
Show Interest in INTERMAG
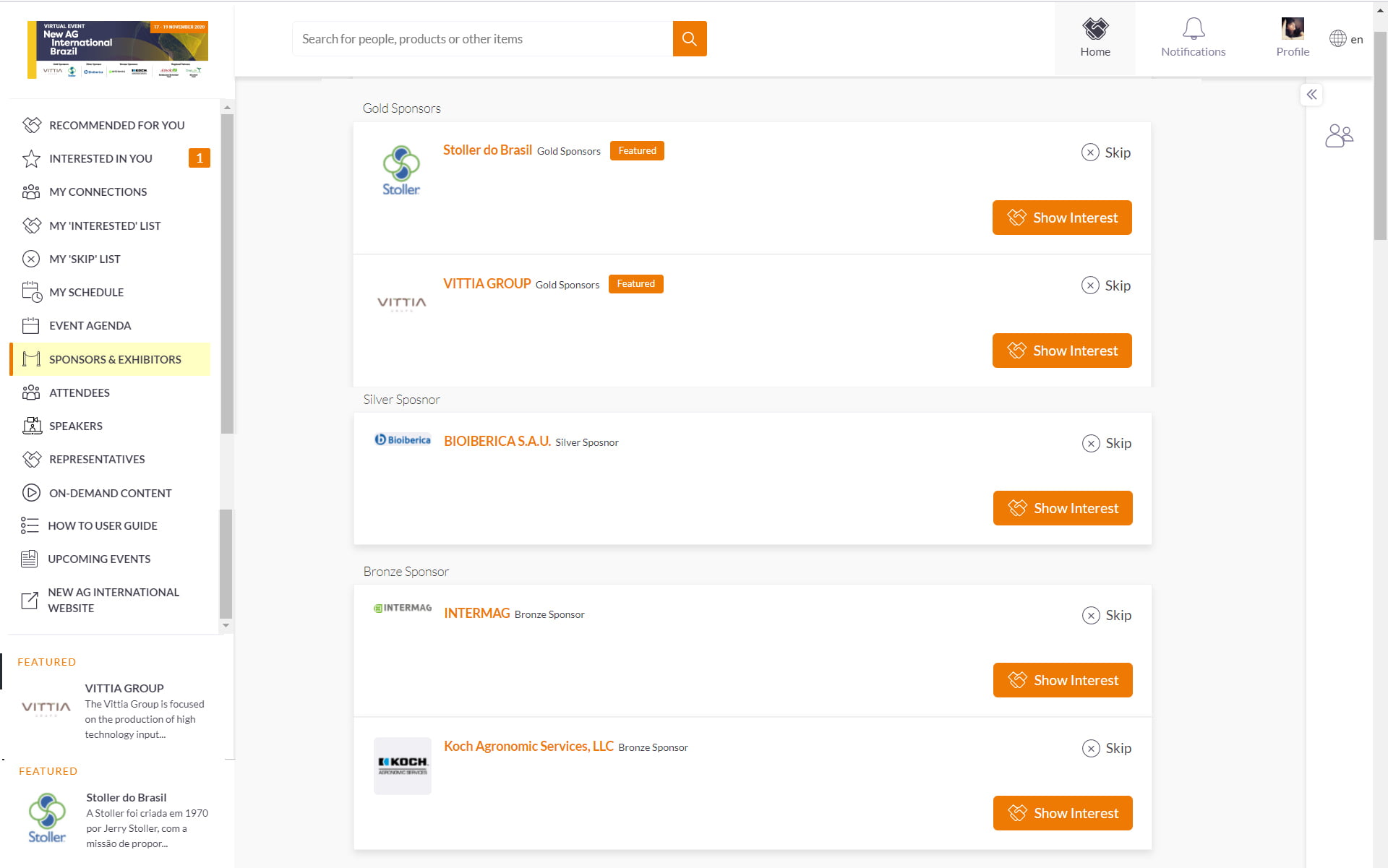click(x=1063, y=680)
